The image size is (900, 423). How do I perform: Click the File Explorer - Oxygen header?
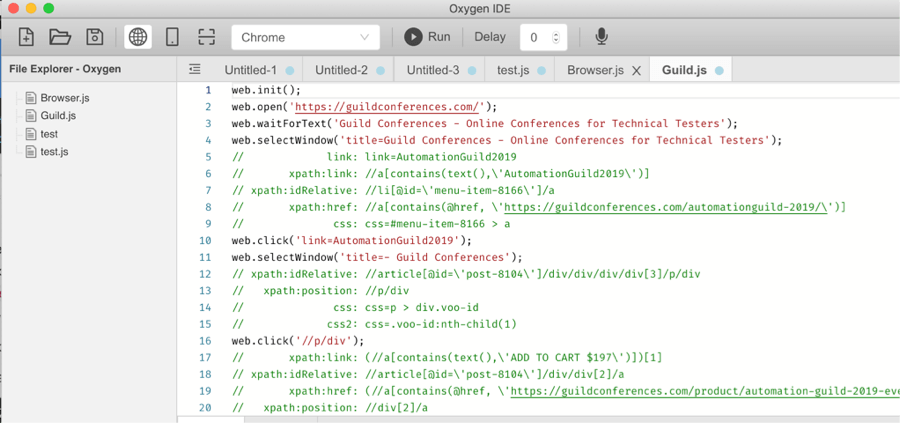tap(65, 69)
